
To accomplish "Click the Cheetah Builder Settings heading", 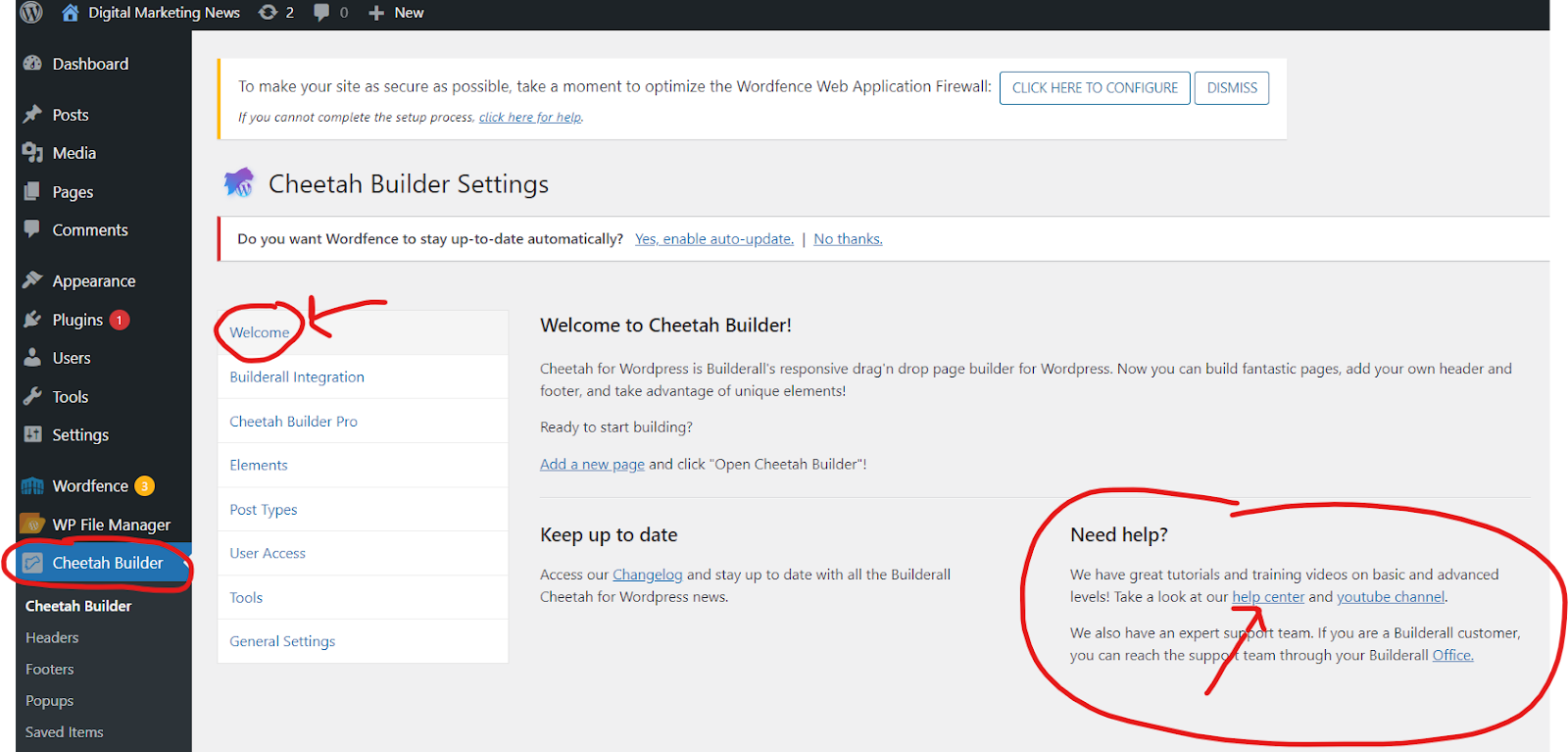I will coord(409,184).
